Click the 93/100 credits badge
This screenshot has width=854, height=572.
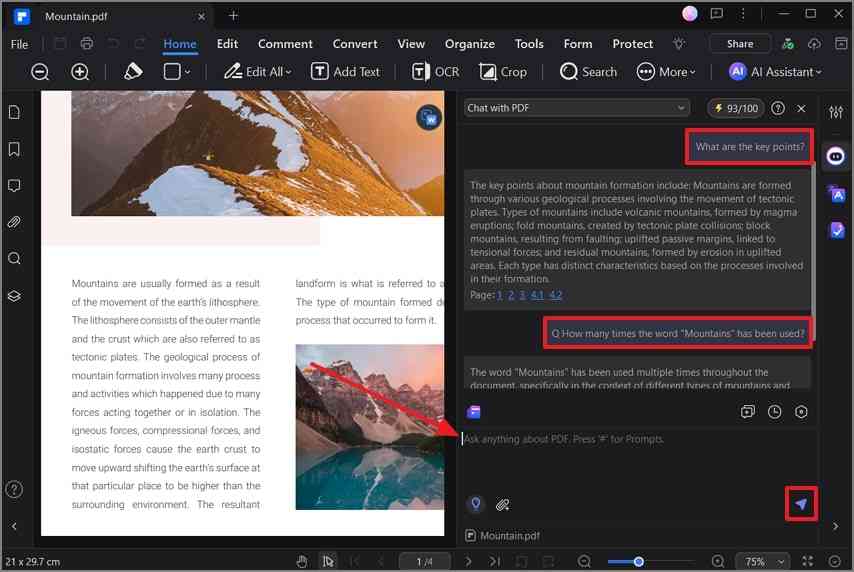[x=736, y=108]
